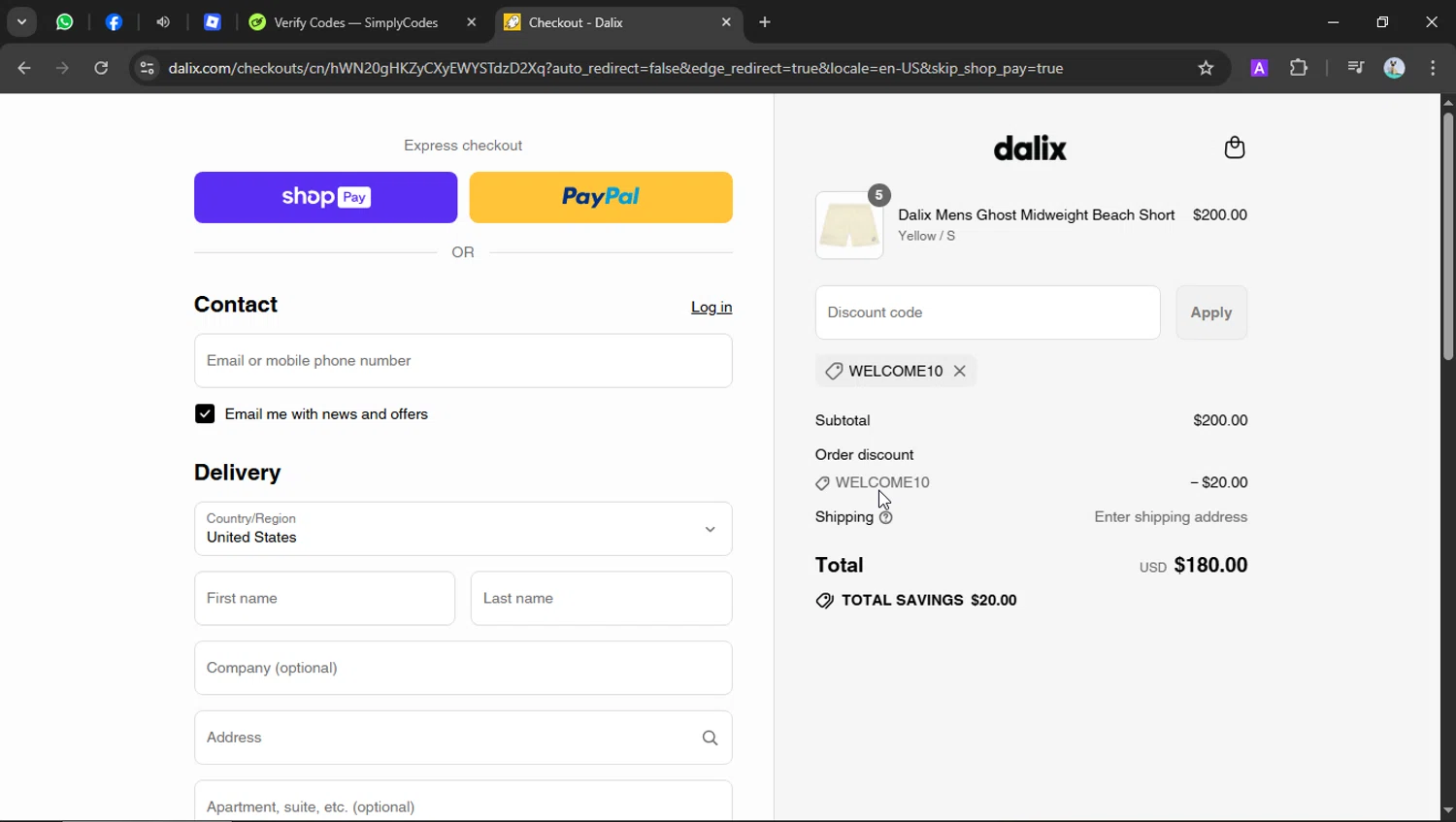View site information icon in address bar

click(147, 68)
